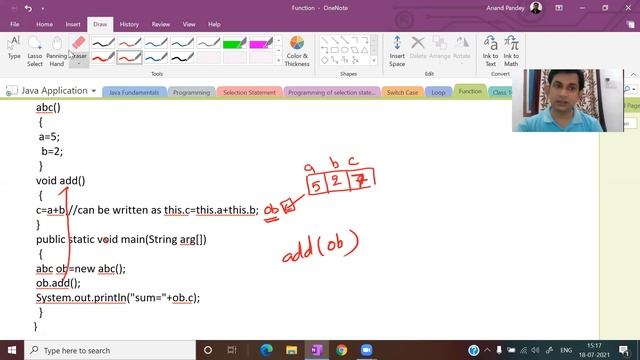The image size is (640, 360).
Task: Pick the black thin pen, top row
Action: pos(103,43)
